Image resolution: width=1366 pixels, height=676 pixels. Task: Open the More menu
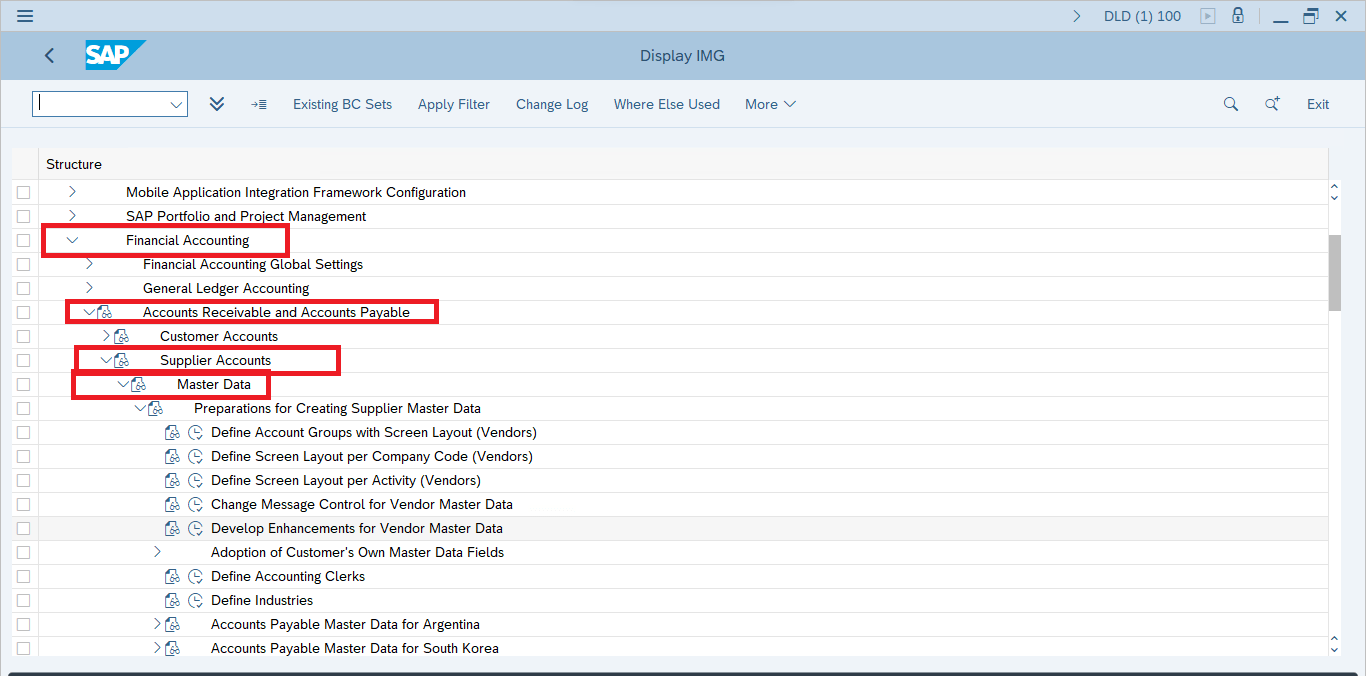click(770, 104)
